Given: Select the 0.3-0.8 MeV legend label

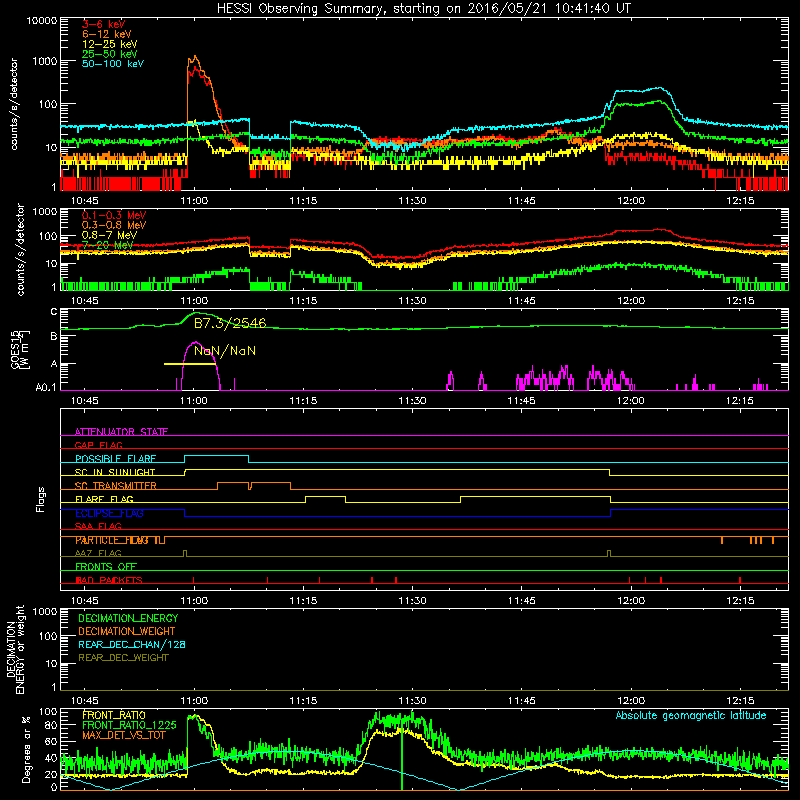Looking at the screenshot, I should pos(114,225).
